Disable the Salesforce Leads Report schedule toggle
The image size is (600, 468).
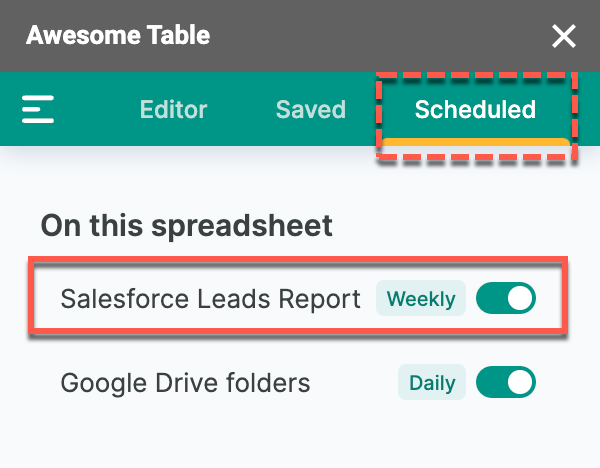point(506,298)
